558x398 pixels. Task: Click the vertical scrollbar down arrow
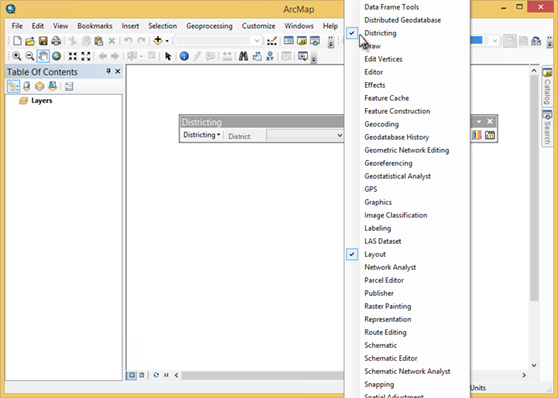(x=534, y=365)
